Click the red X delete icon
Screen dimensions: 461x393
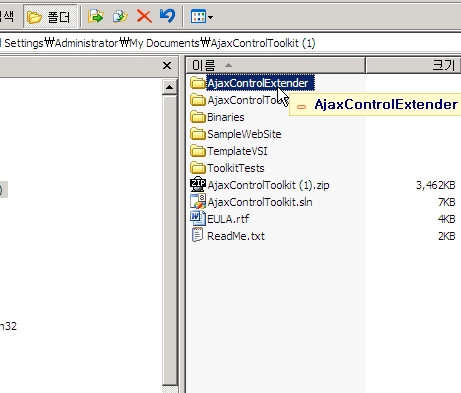point(144,16)
